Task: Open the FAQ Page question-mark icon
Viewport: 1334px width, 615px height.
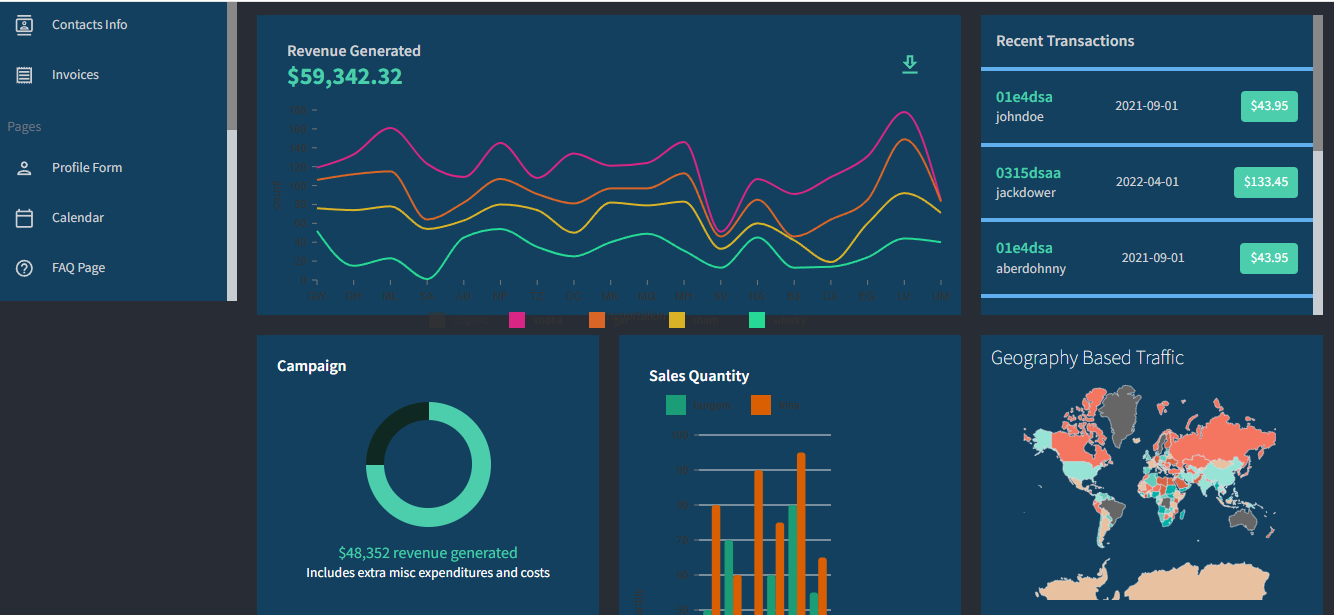Action: pyautogui.click(x=23, y=267)
